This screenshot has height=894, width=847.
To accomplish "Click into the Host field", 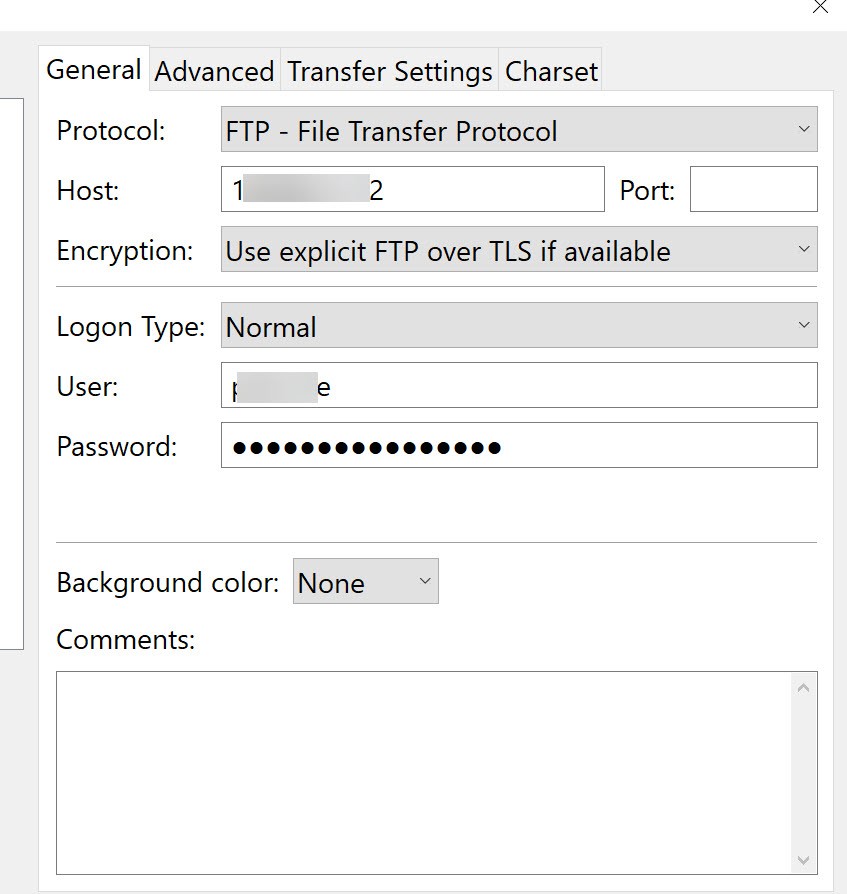I will tap(412, 189).
